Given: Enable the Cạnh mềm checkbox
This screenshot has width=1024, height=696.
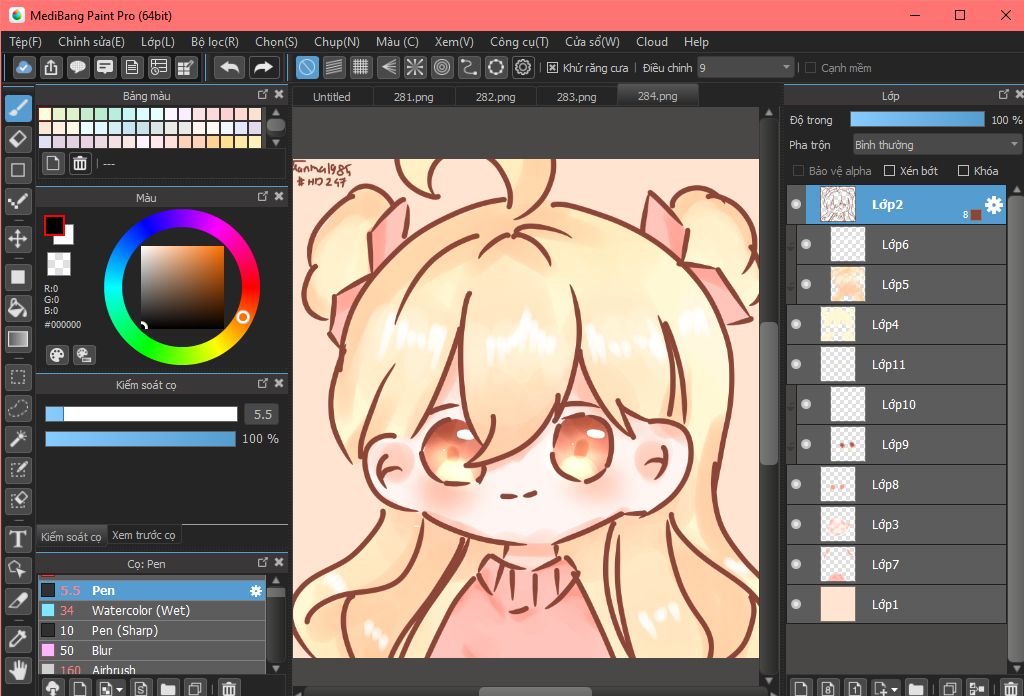Looking at the screenshot, I should (x=810, y=68).
